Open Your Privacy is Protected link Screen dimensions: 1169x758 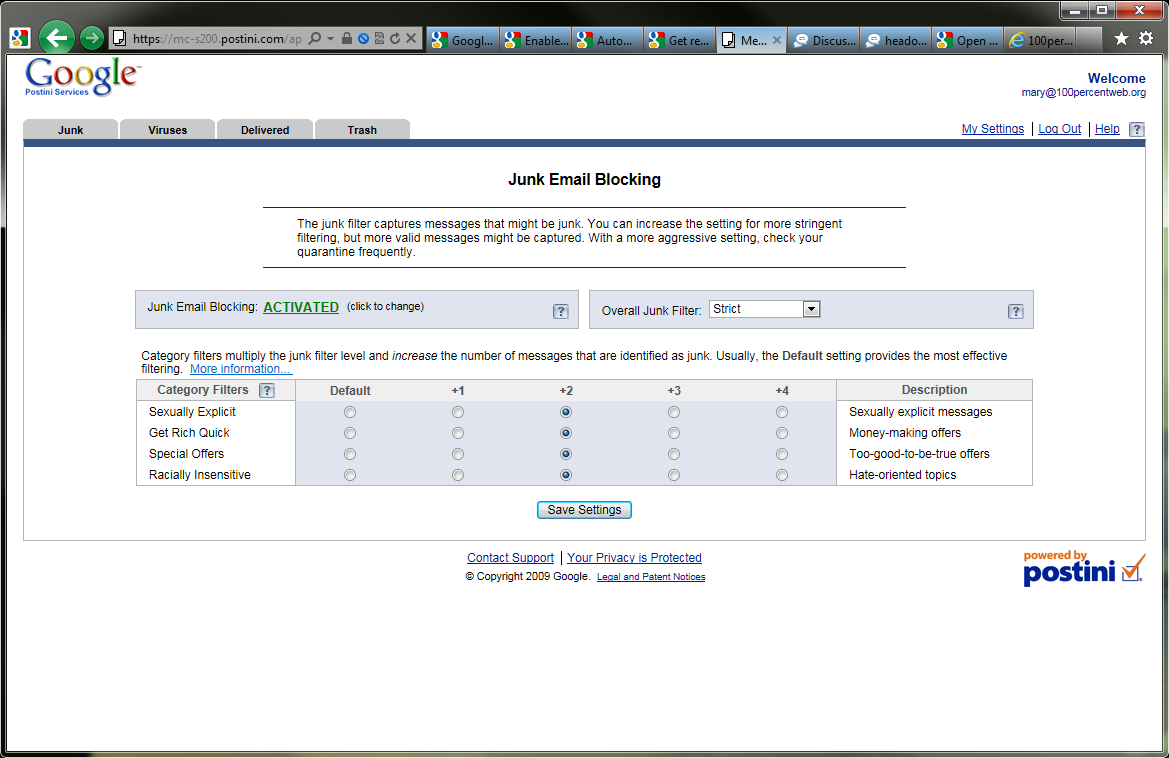[x=634, y=558]
